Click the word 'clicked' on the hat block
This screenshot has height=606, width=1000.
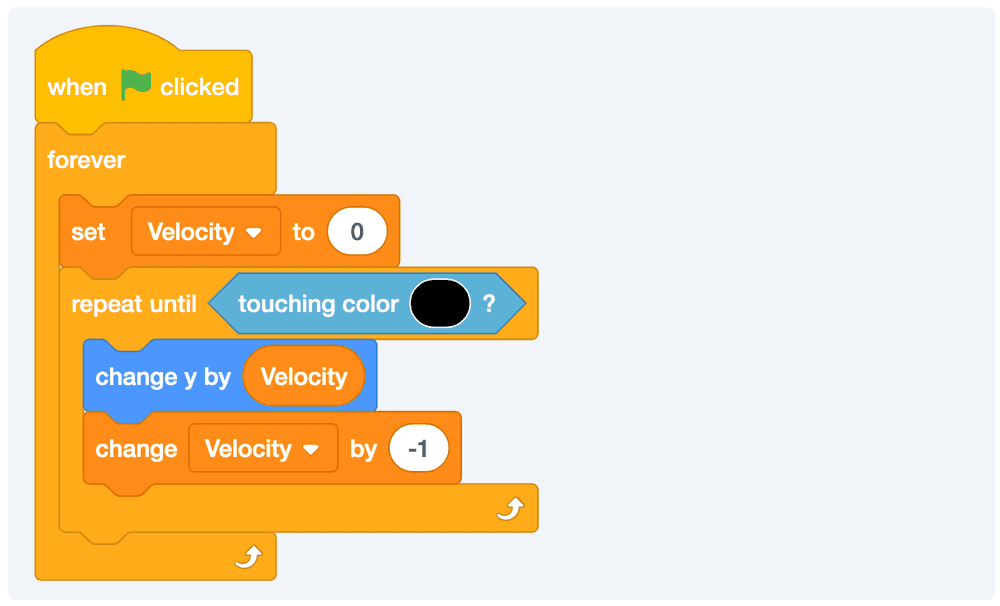point(199,87)
